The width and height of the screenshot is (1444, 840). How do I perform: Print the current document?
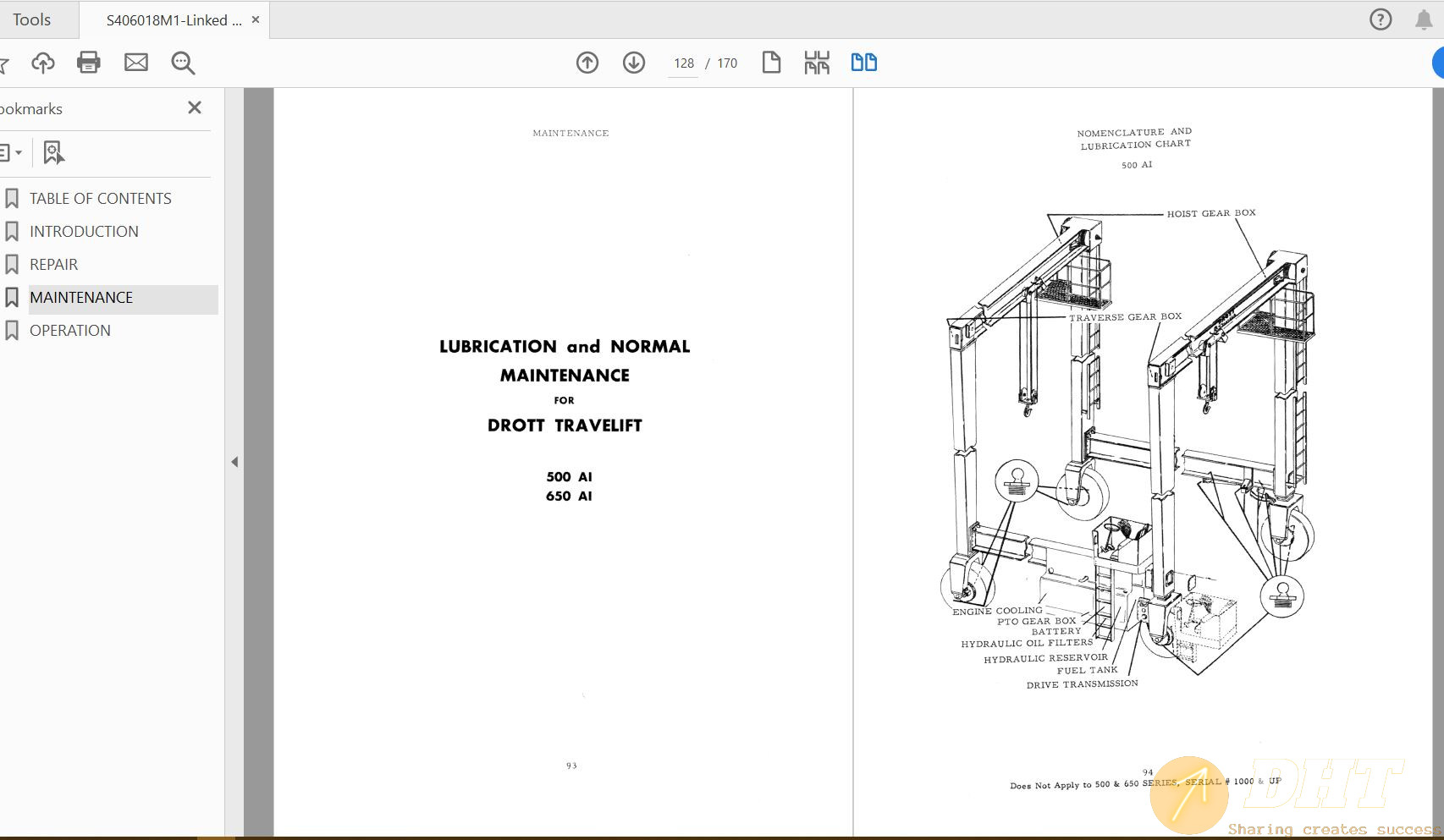(x=89, y=62)
